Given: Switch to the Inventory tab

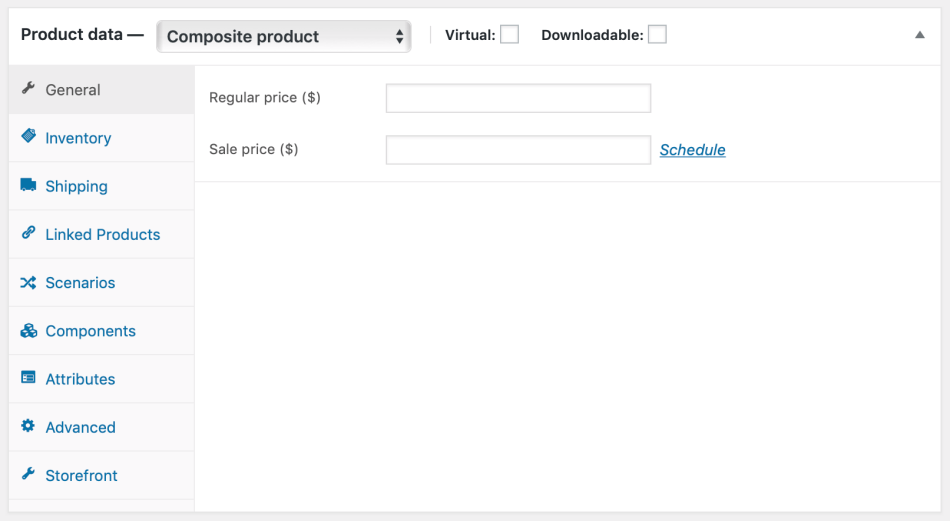Looking at the screenshot, I should pos(78,138).
